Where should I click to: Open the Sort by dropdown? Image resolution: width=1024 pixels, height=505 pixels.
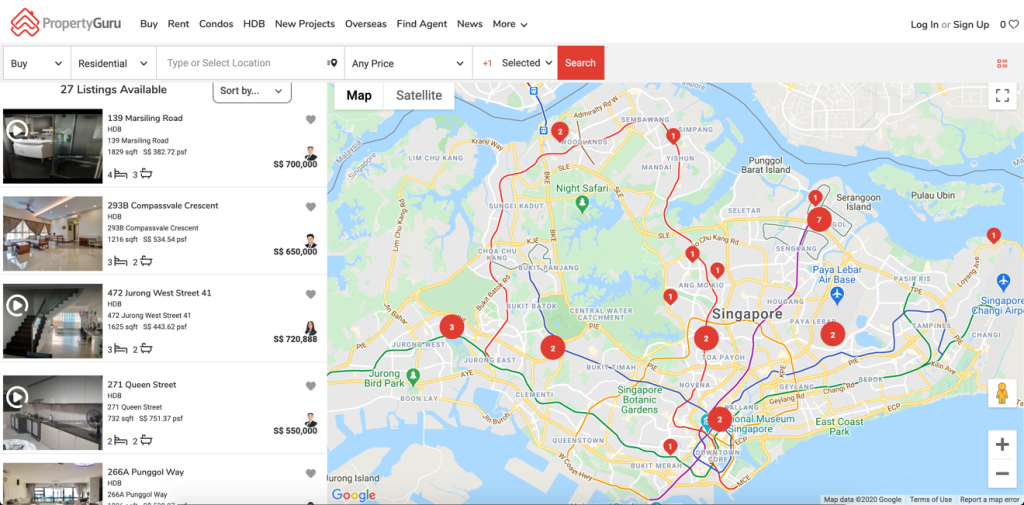coord(252,91)
